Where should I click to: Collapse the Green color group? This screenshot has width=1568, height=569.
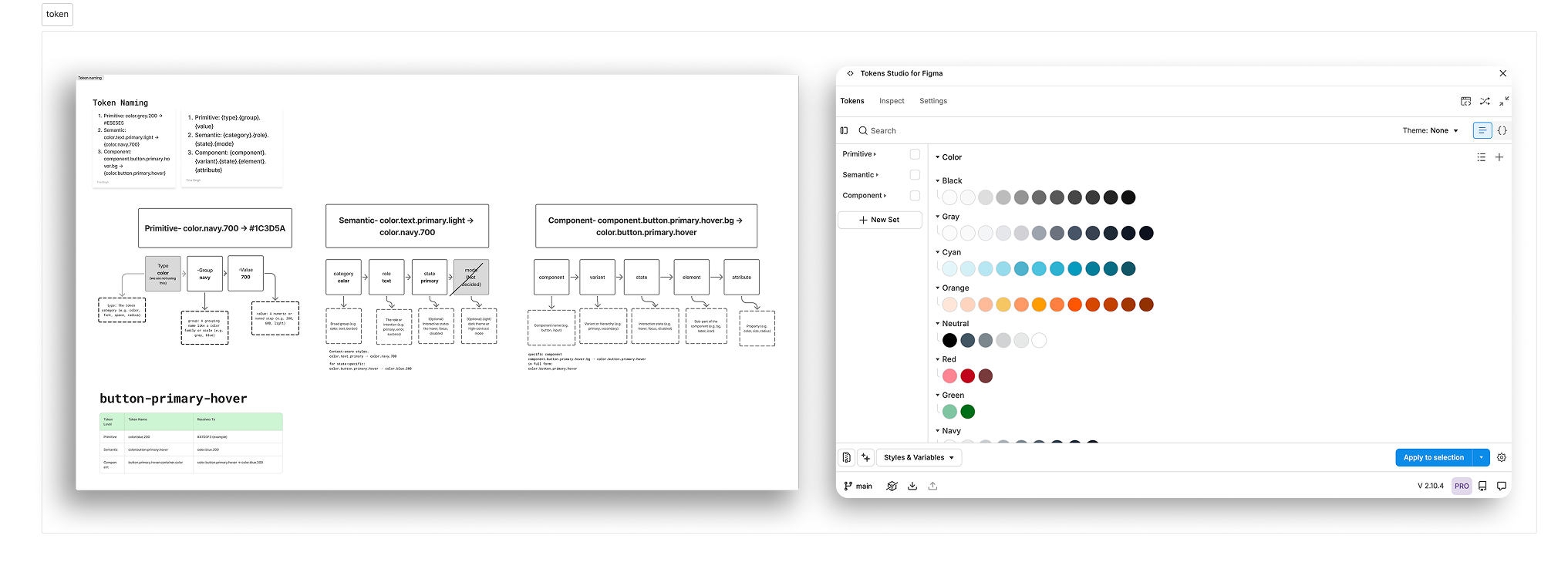tap(938, 396)
